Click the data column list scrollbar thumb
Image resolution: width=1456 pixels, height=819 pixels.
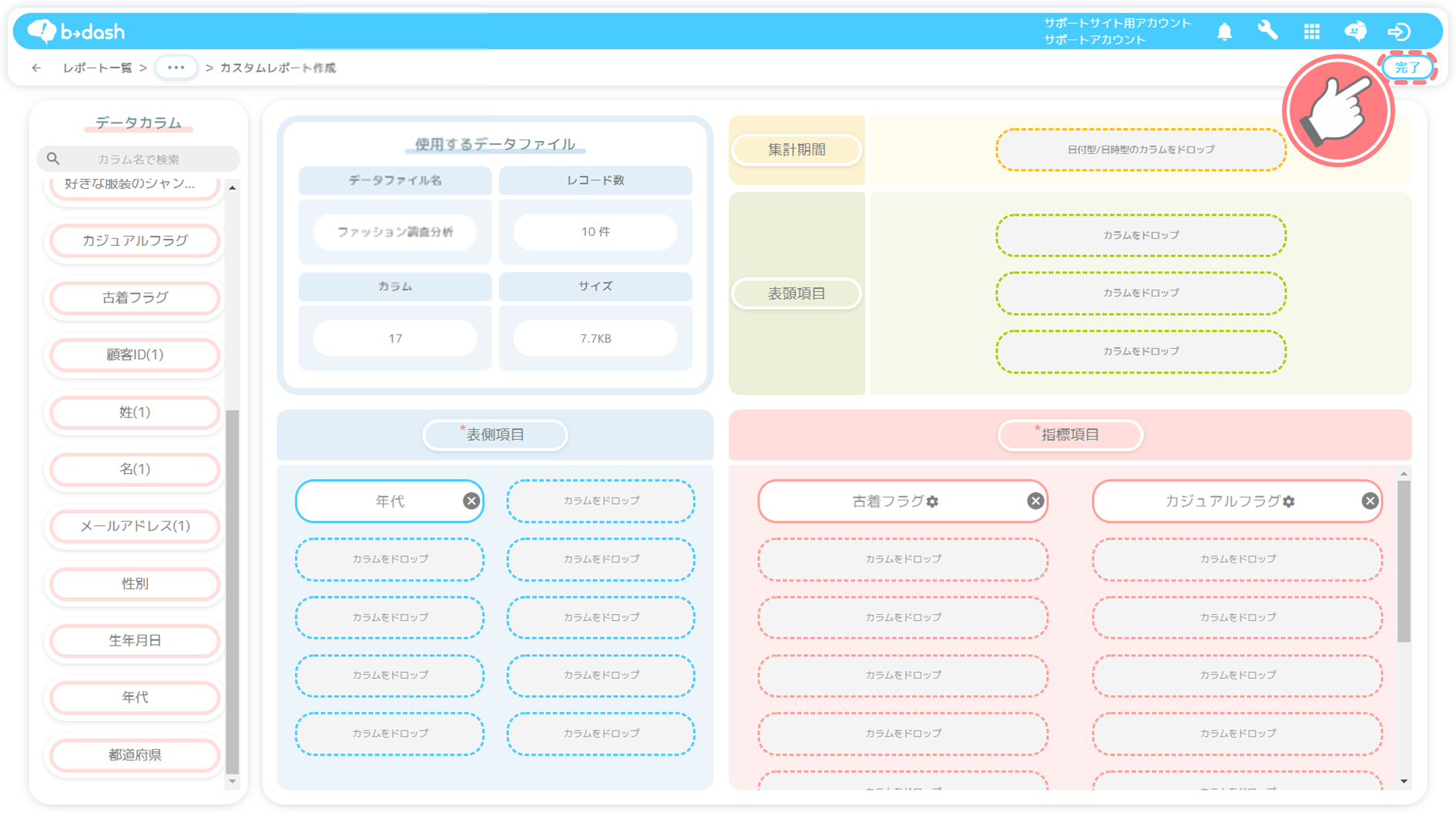coord(233,592)
